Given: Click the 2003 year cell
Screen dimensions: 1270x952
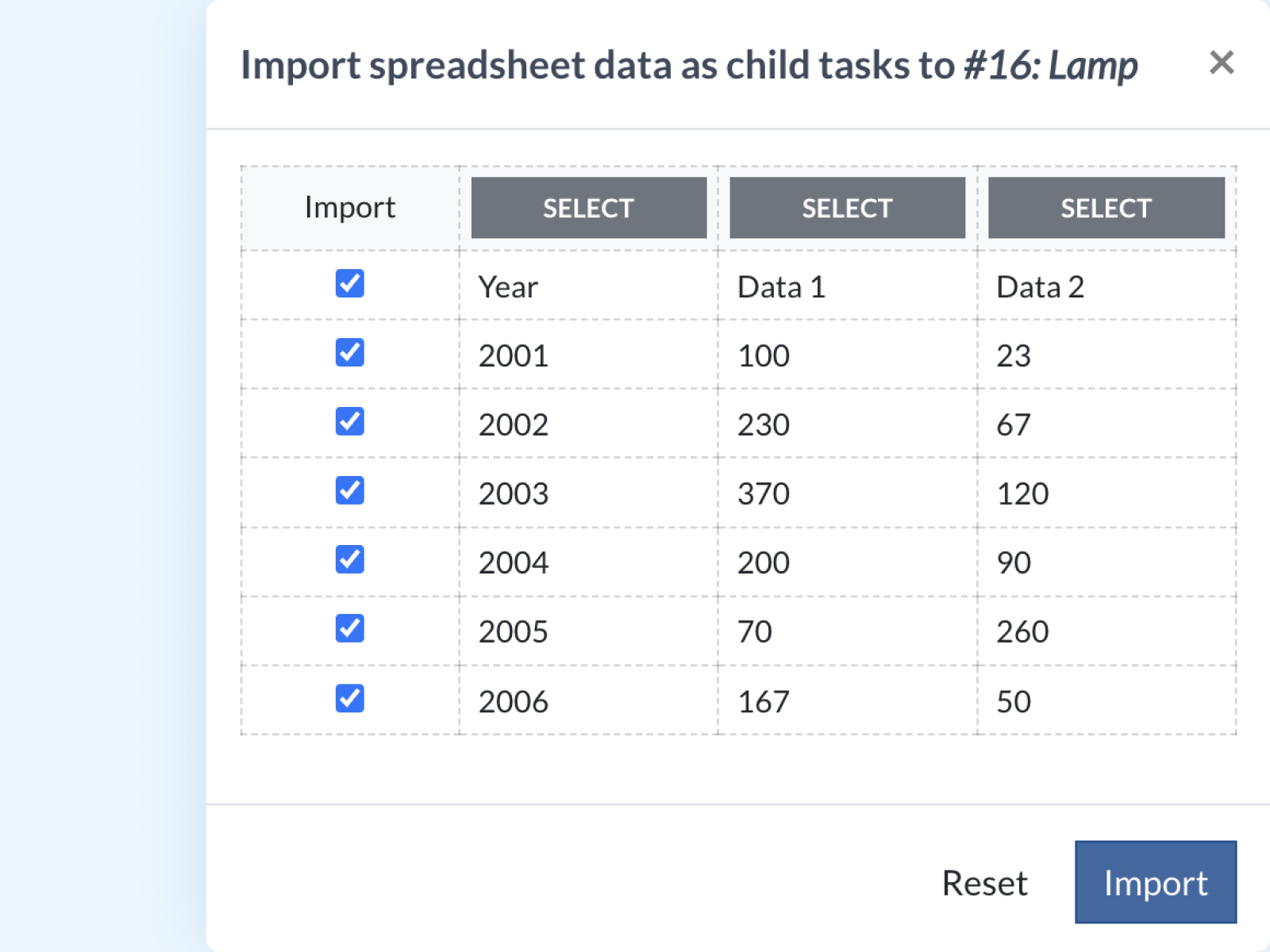Looking at the screenshot, I should (x=514, y=494).
